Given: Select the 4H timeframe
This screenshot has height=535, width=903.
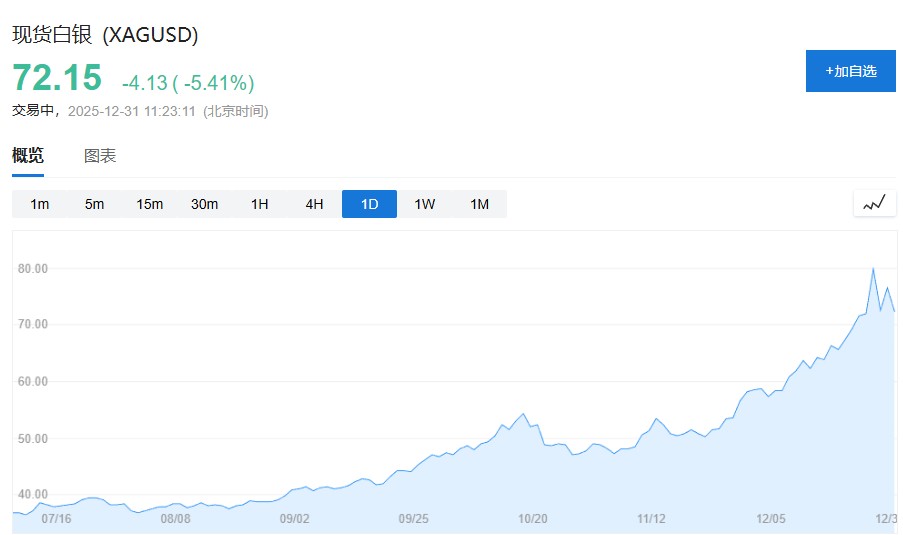Looking at the screenshot, I should [315, 204].
